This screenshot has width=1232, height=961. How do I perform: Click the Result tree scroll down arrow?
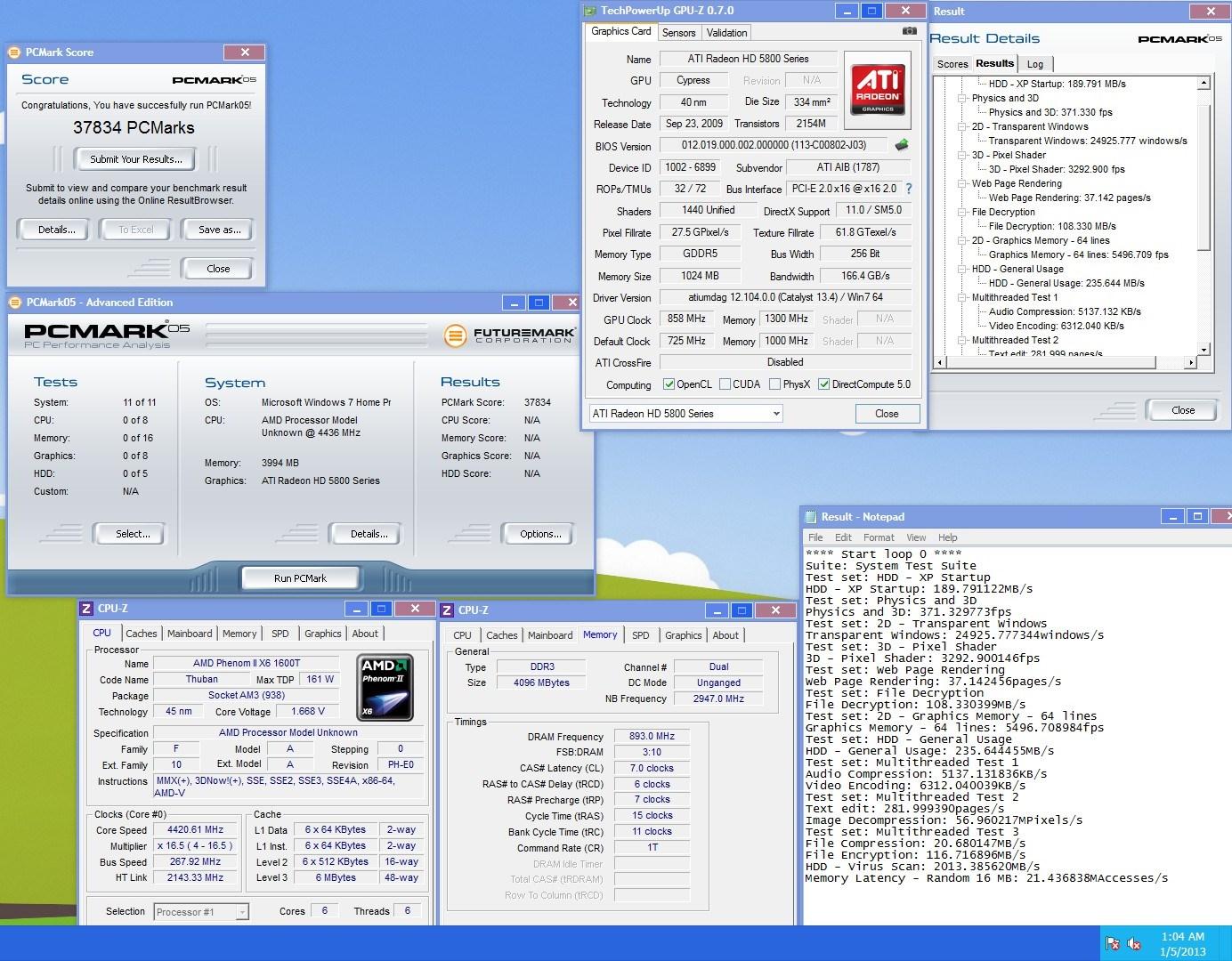[x=1204, y=350]
